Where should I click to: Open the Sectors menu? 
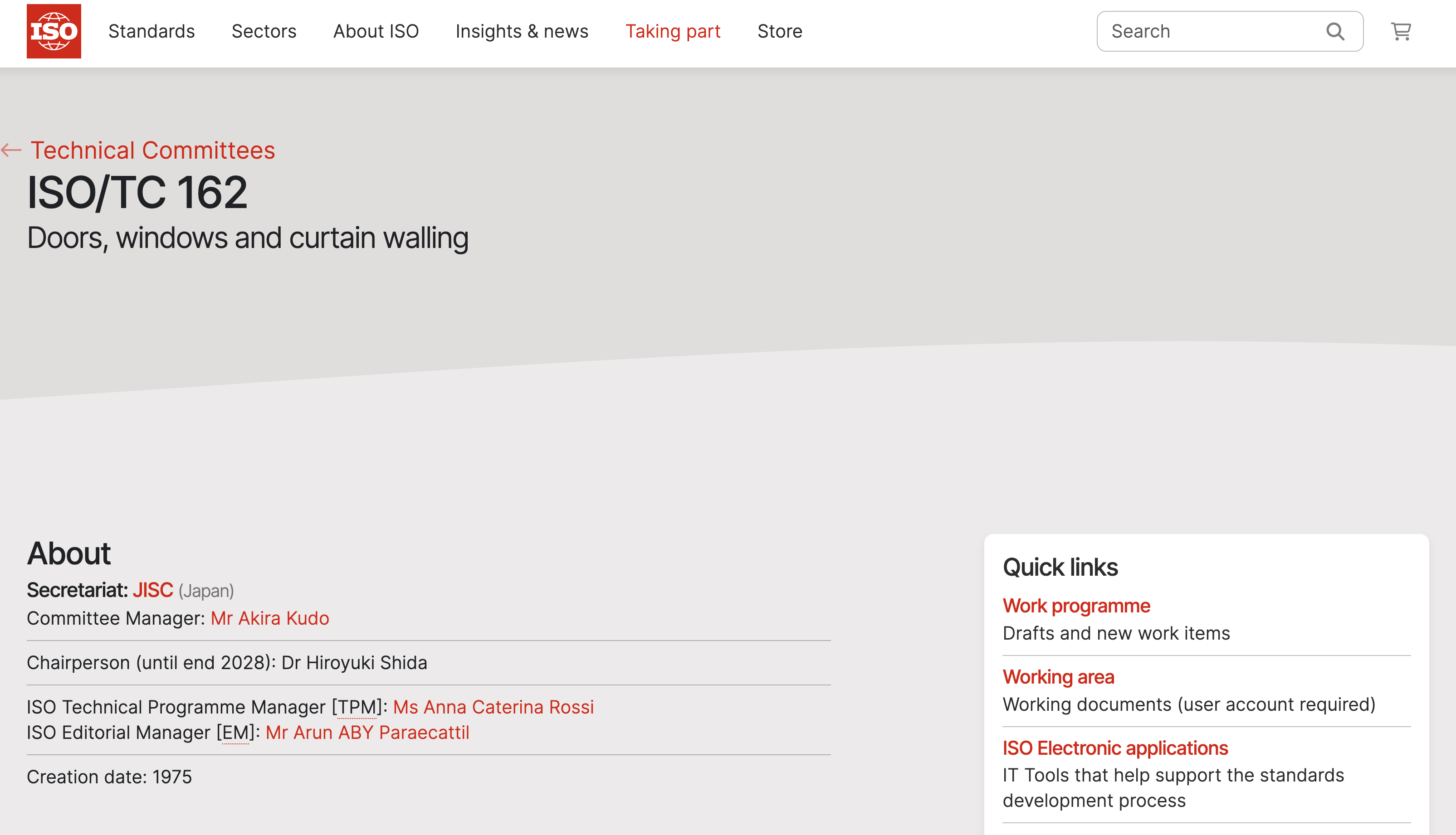point(264,31)
